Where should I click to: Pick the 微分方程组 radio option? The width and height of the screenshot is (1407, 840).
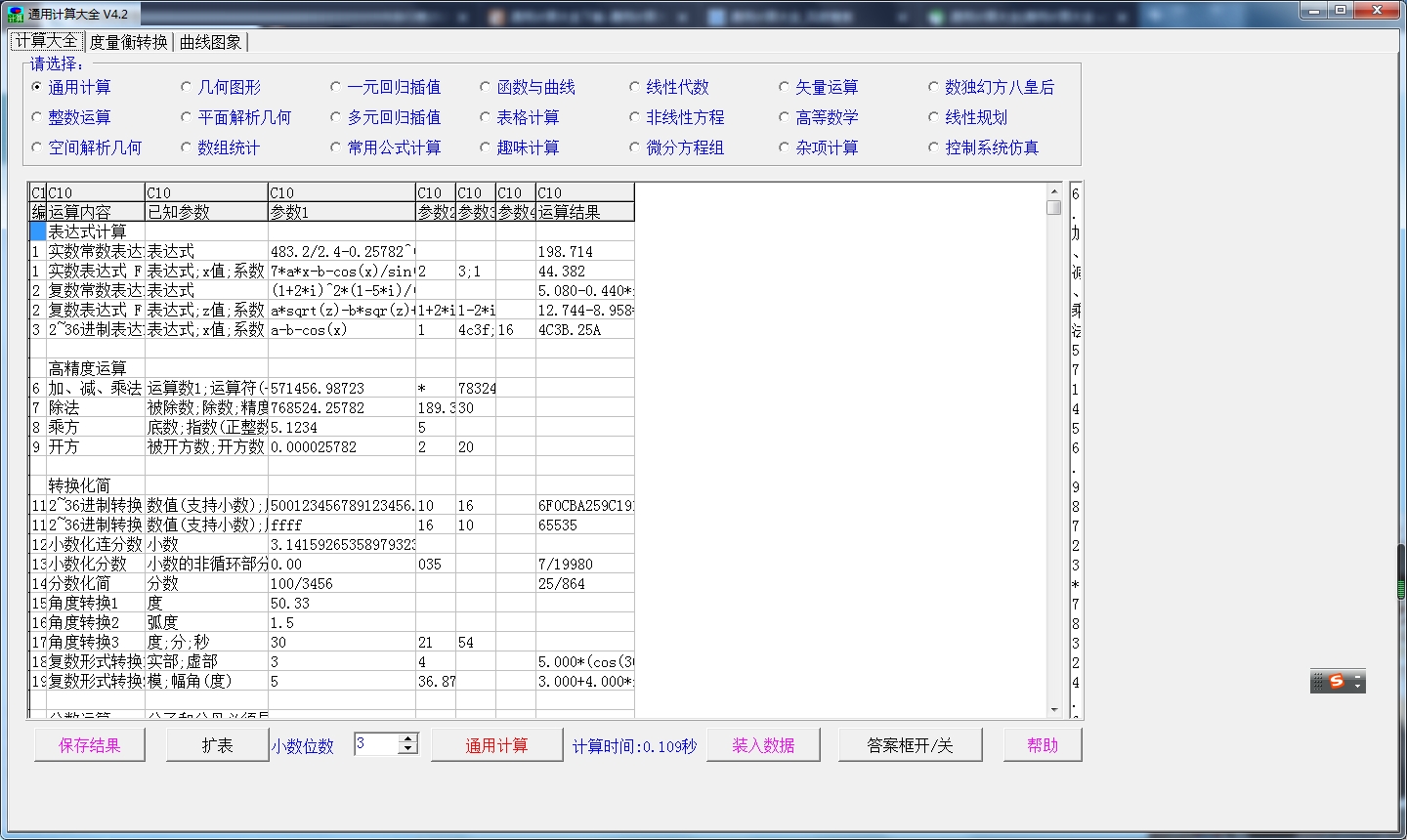tap(635, 147)
